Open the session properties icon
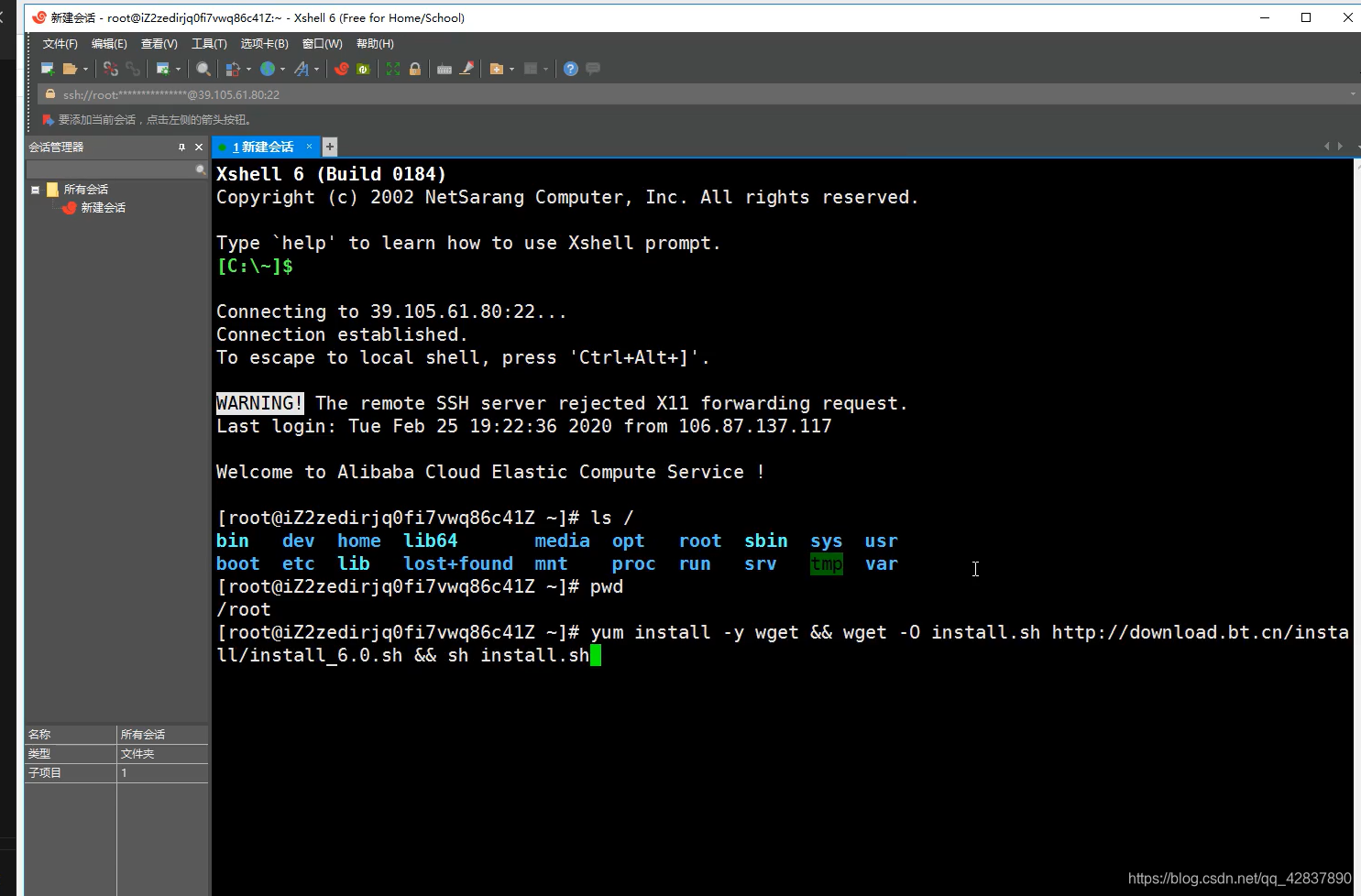This screenshot has height=896, width=1361. [x=162, y=69]
